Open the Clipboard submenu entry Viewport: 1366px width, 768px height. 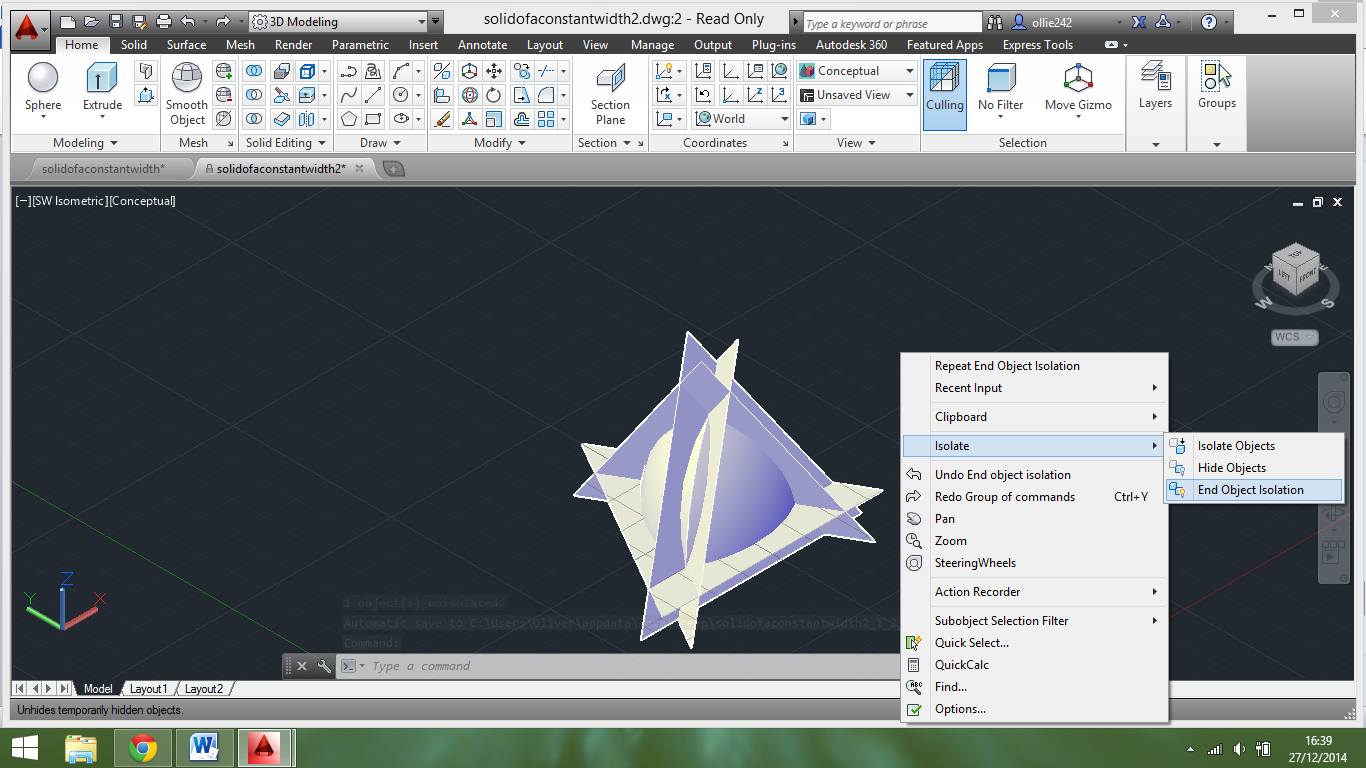click(1035, 417)
